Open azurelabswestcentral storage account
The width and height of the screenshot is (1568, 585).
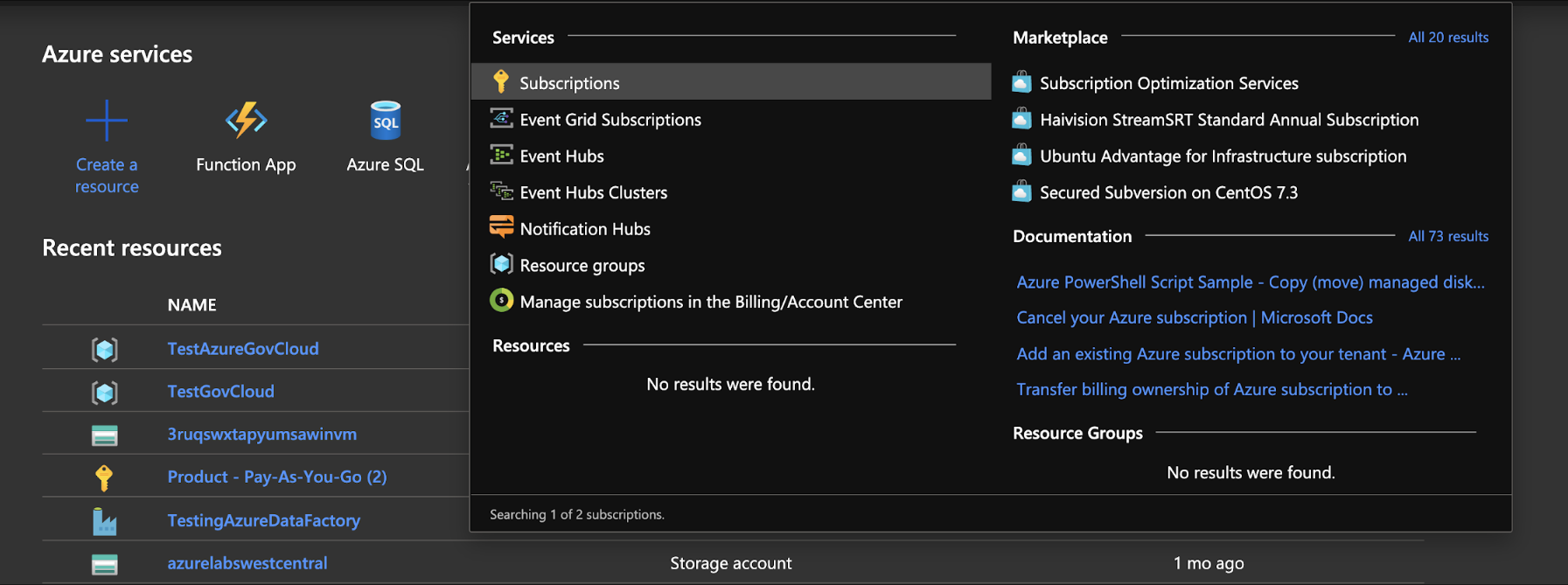click(247, 563)
